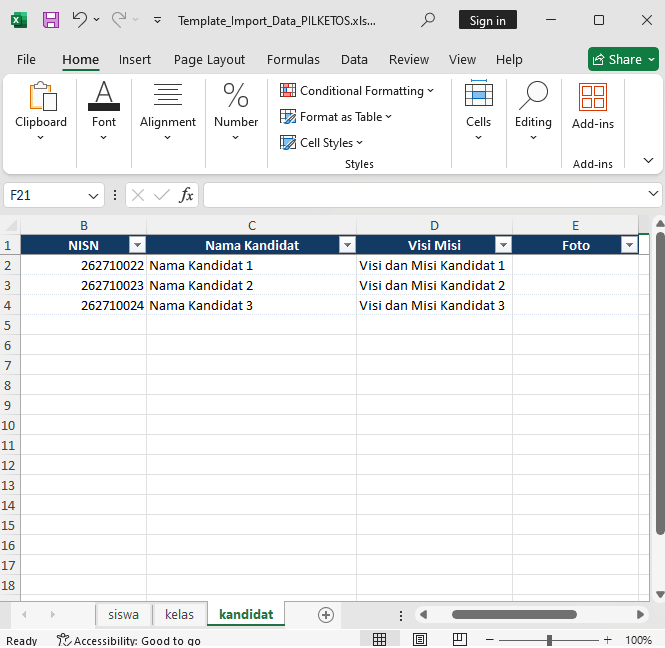The width and height of the screenshot is (665, 648).
Task: Click the zoom slider handle
Action: point(549,640)
